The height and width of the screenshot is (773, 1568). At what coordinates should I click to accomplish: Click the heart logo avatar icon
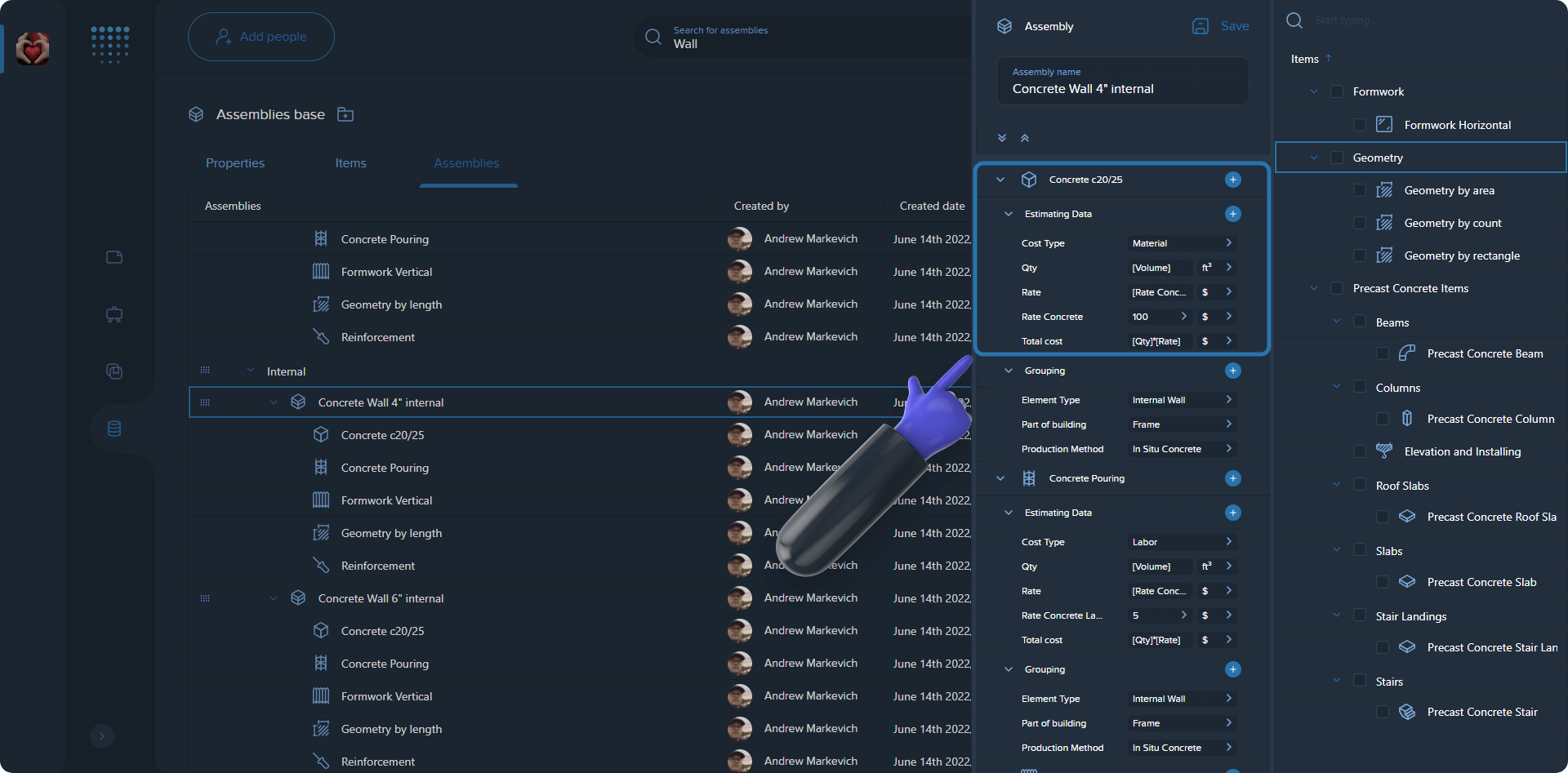point(33,49)
